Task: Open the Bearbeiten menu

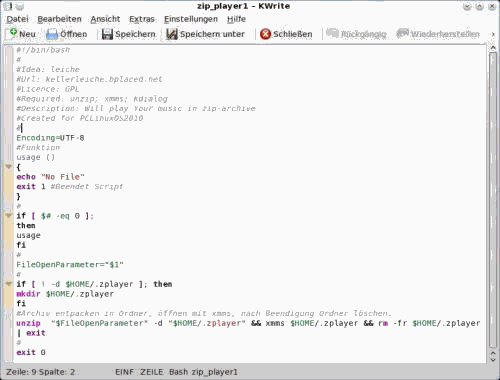Action: pyautogui.click(x=59, y=19)
